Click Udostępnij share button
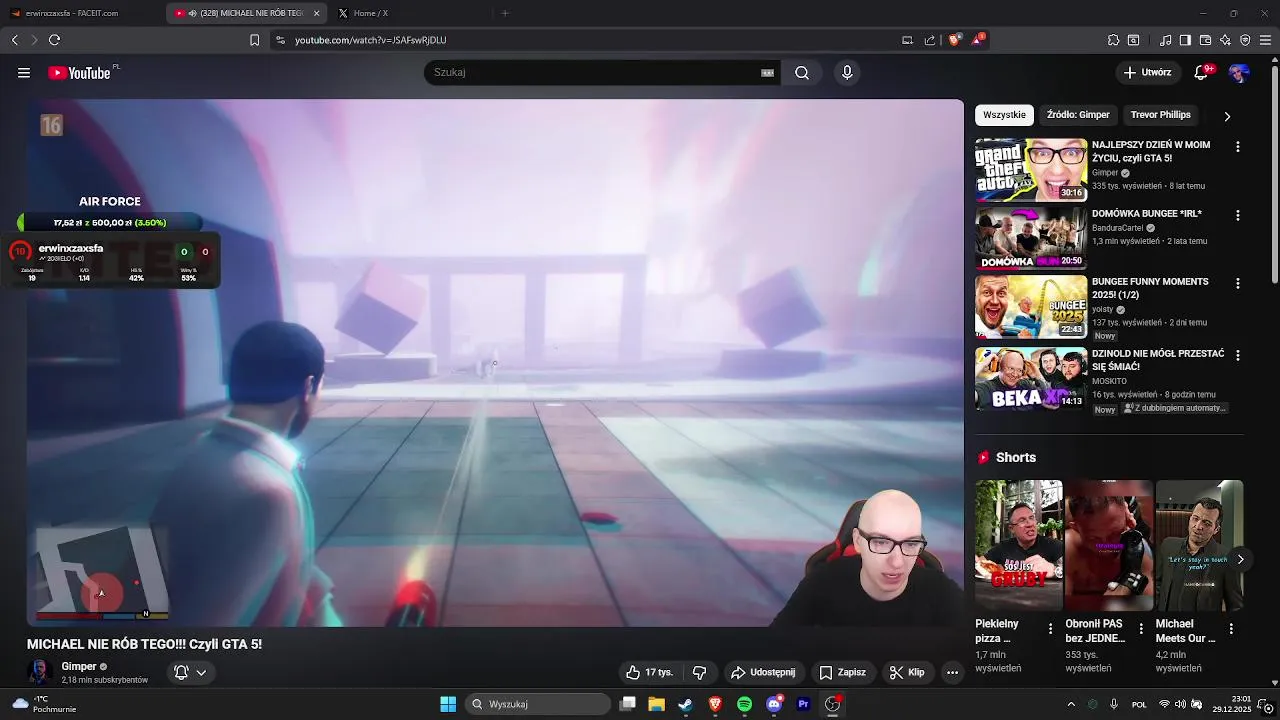Image resolution: width=1280 pixels, height=720 pixels. [x=763, y=673]
